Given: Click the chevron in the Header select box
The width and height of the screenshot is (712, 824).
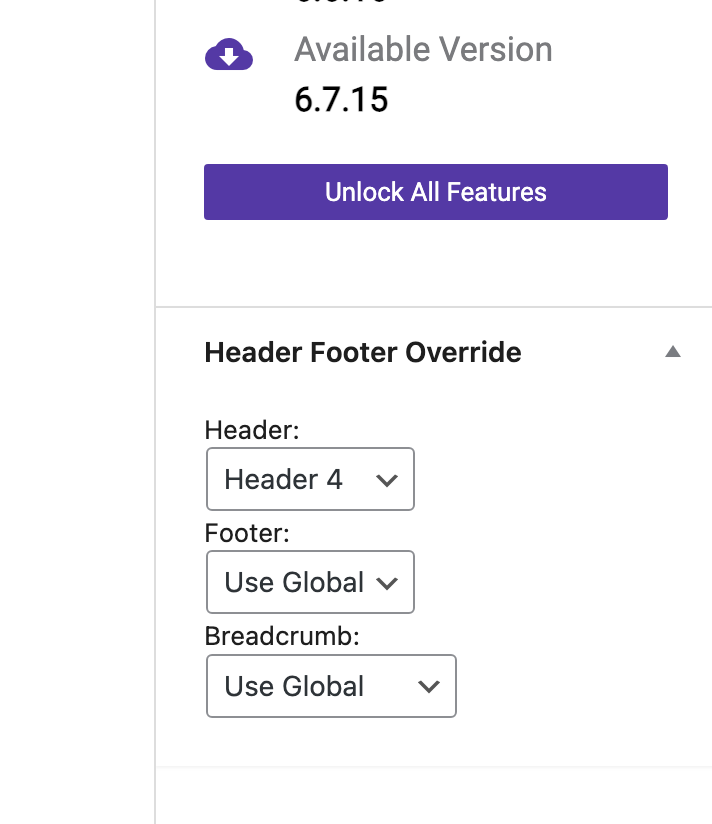Looking at the screenshot, I should click(386, 481).
